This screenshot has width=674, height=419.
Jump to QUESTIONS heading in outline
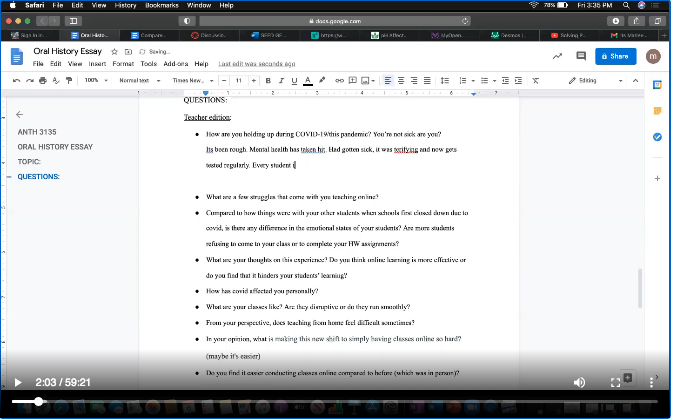point(39,176)
